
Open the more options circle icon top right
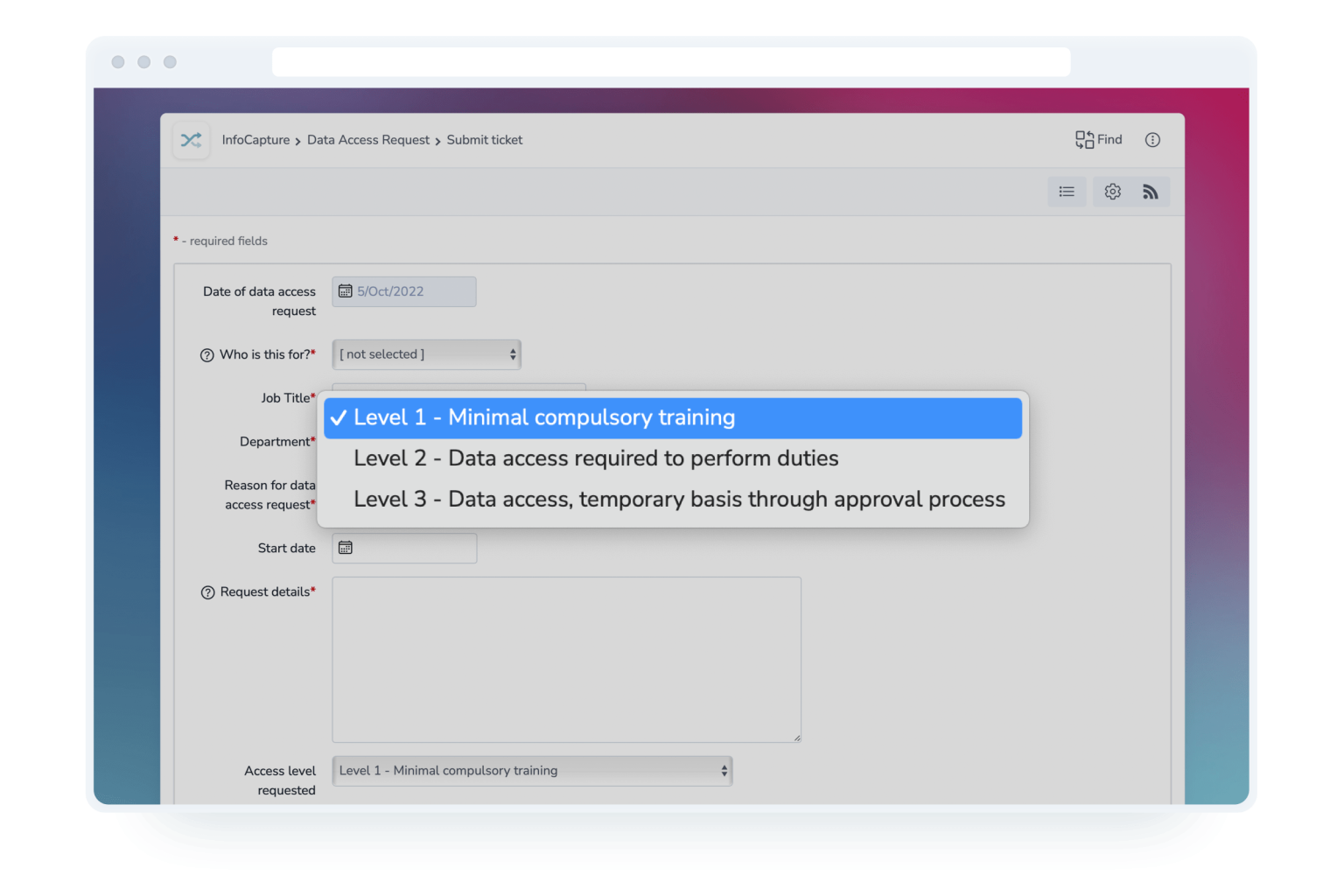[x=1152, y=140]
